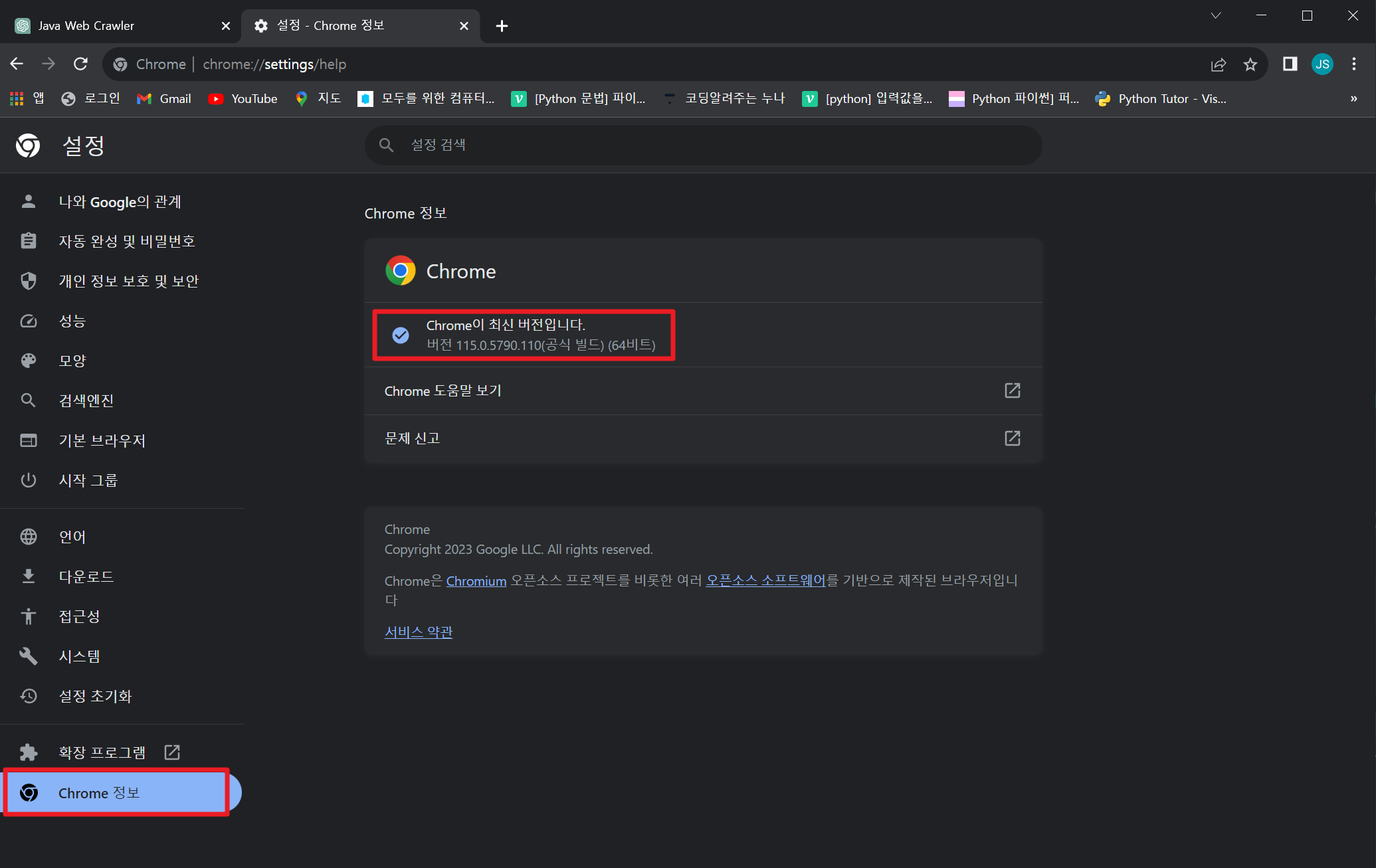Select 설정 초기화 menu item

click(x=94, y=695)
